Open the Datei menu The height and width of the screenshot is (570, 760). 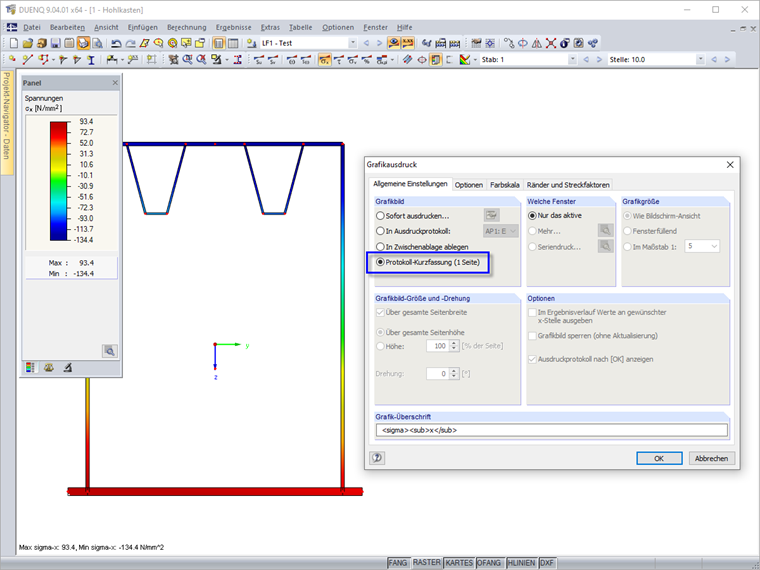coord(32,27)
